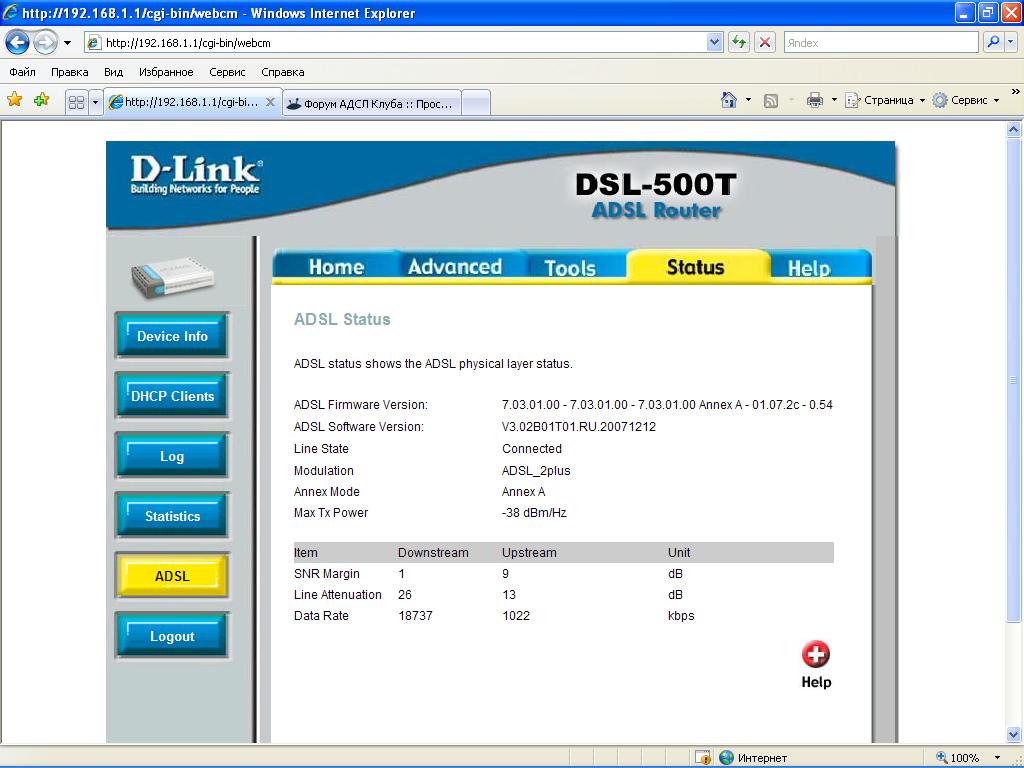Click the Home page house icon
1024x768 pixels.
click(x=729, y=100)
